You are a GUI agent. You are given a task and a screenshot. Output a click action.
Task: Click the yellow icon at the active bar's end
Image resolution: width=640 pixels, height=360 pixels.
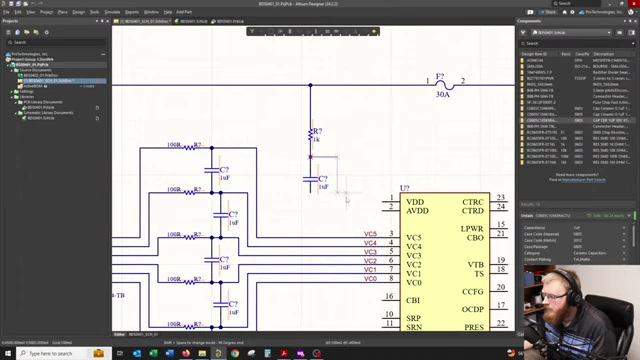coord(374,31)
